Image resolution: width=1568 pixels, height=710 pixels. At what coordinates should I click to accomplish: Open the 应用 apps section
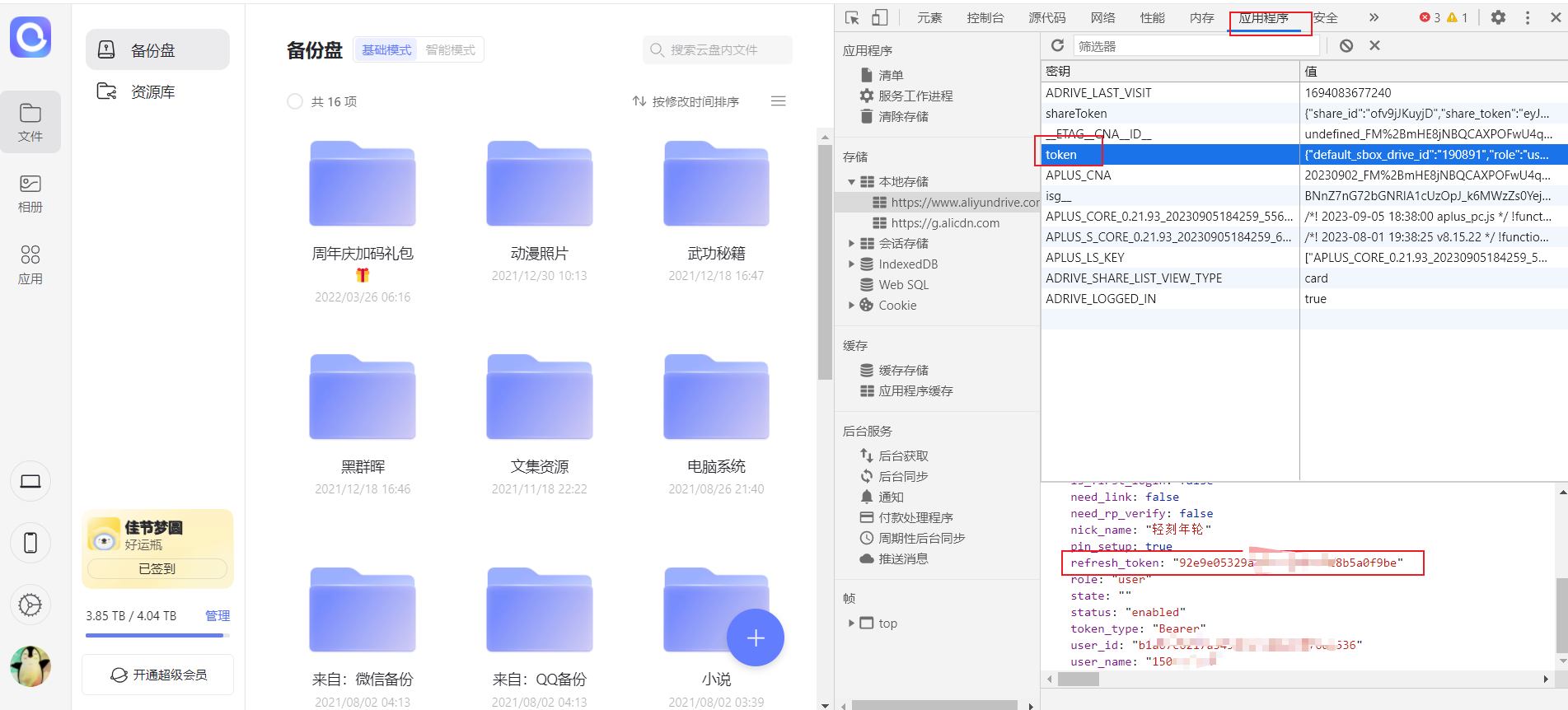click(30, 264)
